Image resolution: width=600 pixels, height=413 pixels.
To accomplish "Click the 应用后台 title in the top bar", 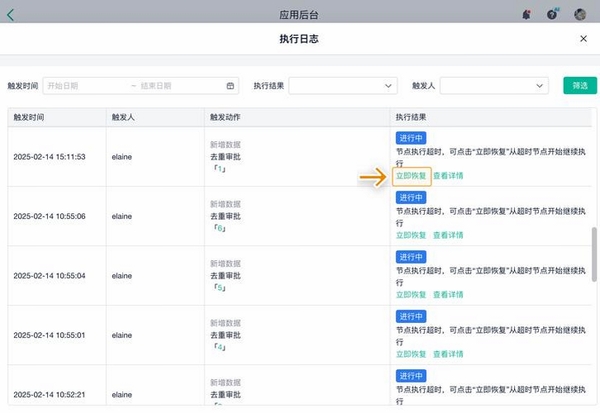I will (299, 15).
